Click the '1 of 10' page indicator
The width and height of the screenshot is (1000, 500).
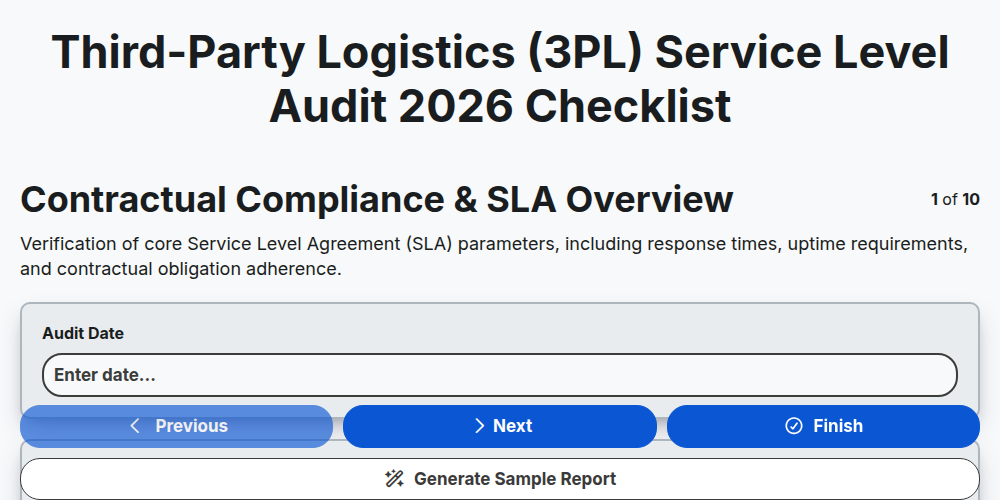[955, 200]
